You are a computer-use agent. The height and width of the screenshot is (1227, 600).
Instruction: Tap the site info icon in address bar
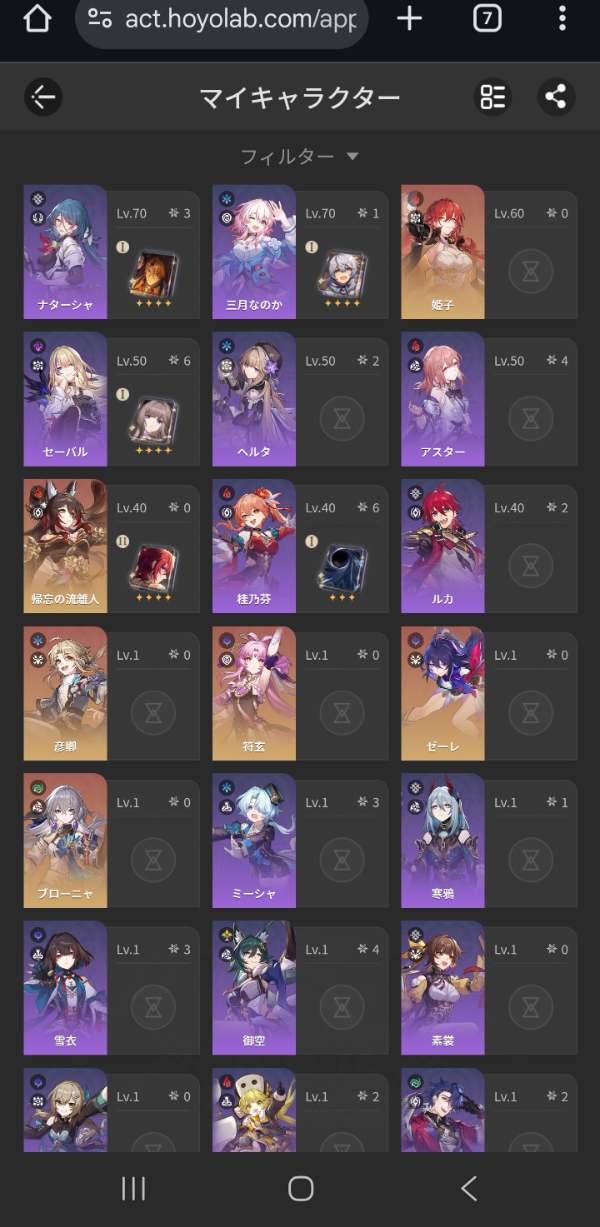click(x=100, y=18)
